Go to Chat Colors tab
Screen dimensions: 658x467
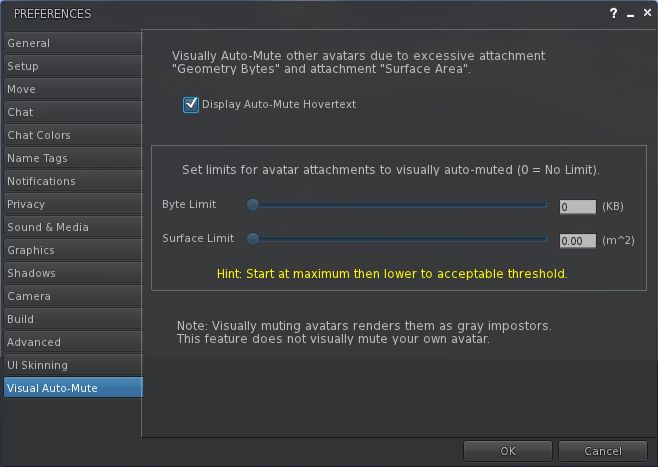tap(72, 135)
